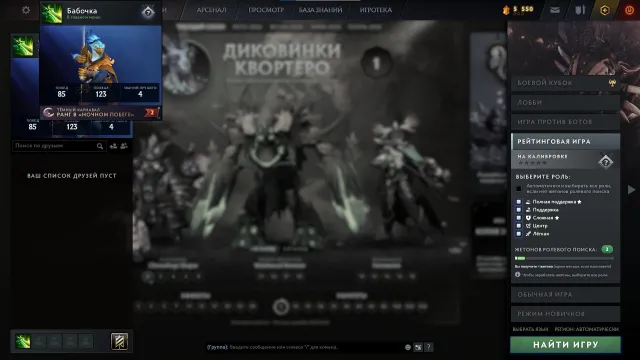Viewport: 640px width, 360px height.
Task: Open the Арсенал tab
Action: coord(211,10)
